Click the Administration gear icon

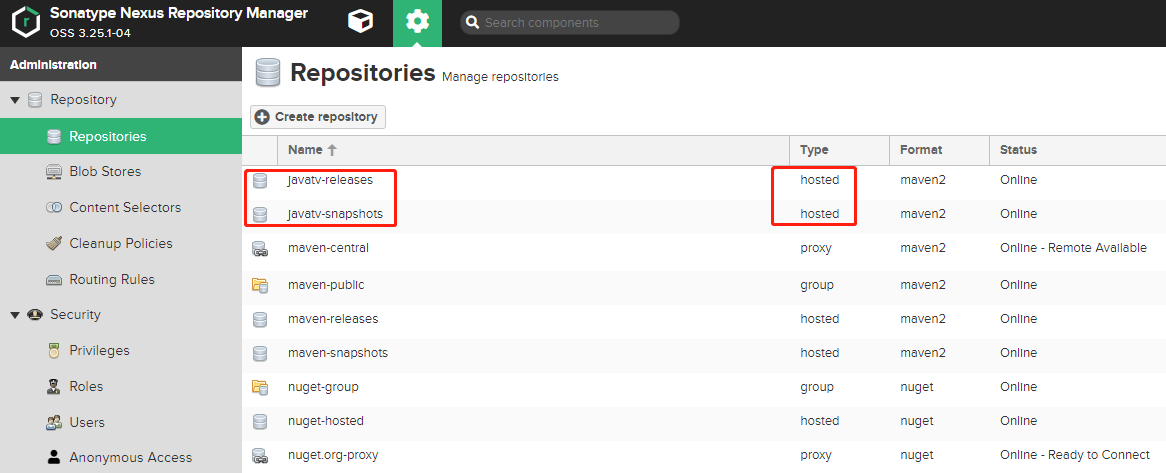pos(417,22)
